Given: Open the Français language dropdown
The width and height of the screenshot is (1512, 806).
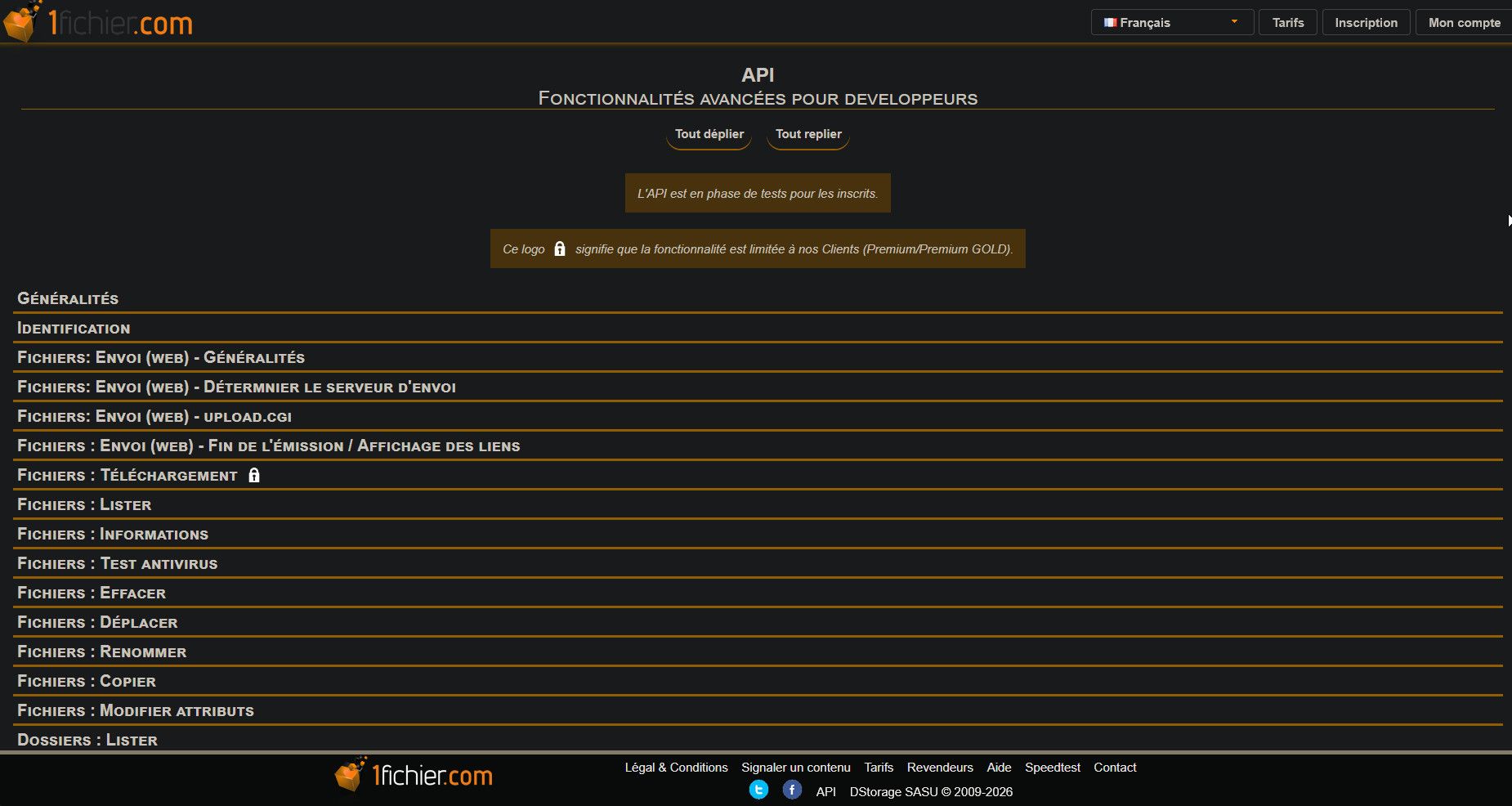Looking at the screenshot, I should click(1171, 23).
